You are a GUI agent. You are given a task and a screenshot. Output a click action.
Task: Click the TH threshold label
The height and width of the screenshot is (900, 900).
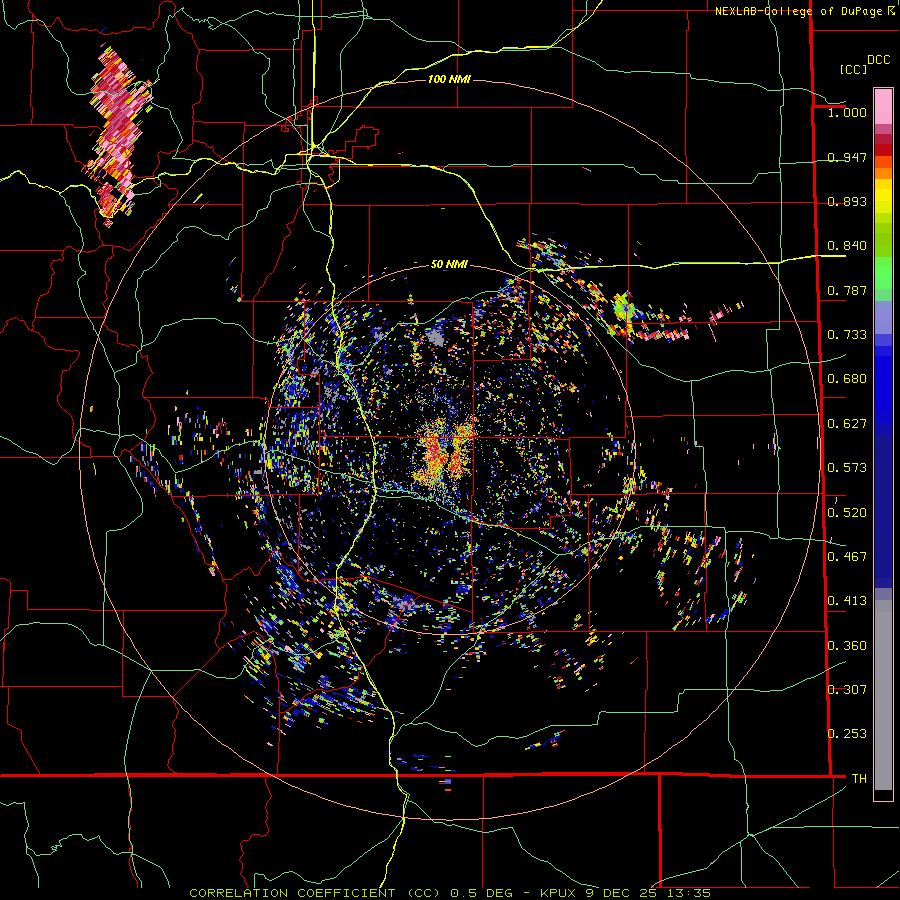tap(859, 779)
